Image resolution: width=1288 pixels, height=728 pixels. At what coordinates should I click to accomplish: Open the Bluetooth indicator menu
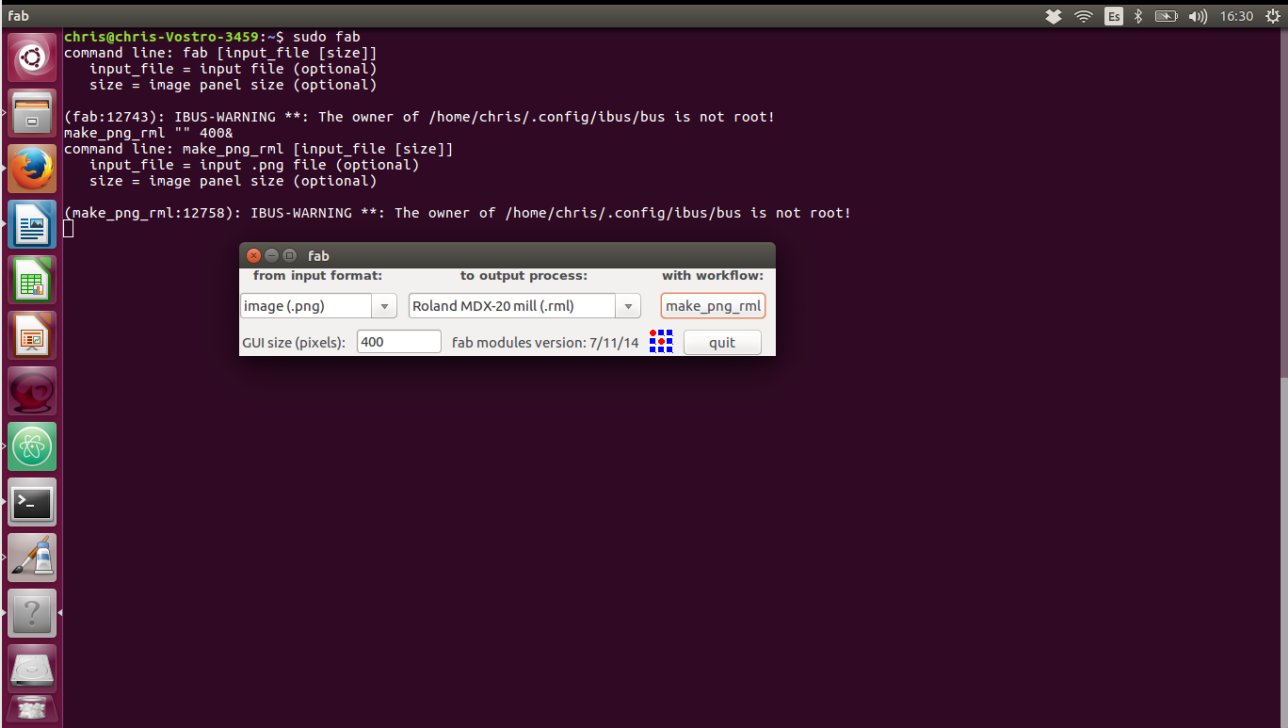tap(1138, 16)
